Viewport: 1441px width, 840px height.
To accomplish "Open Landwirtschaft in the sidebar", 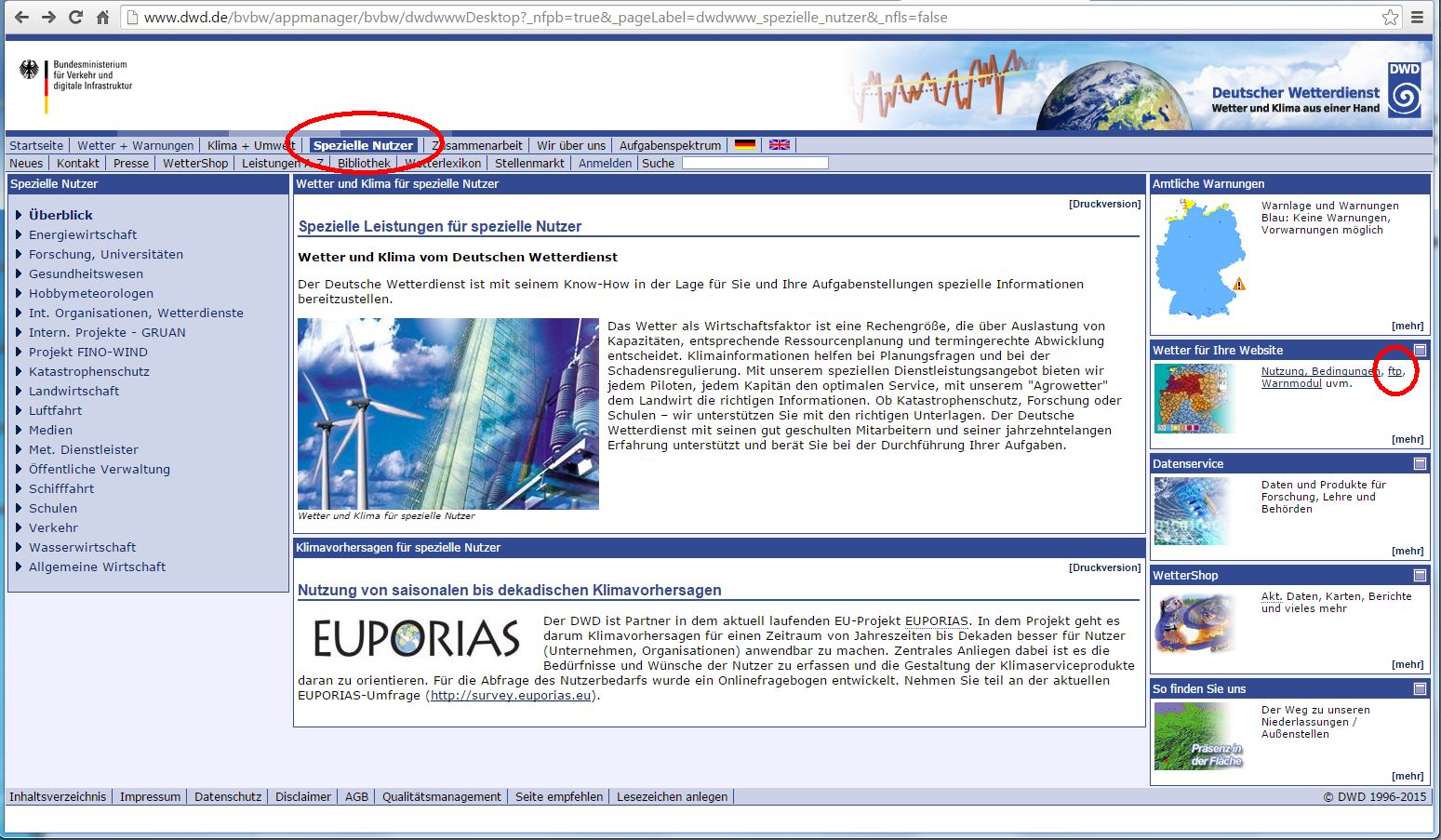I will (x=73, y=391).
